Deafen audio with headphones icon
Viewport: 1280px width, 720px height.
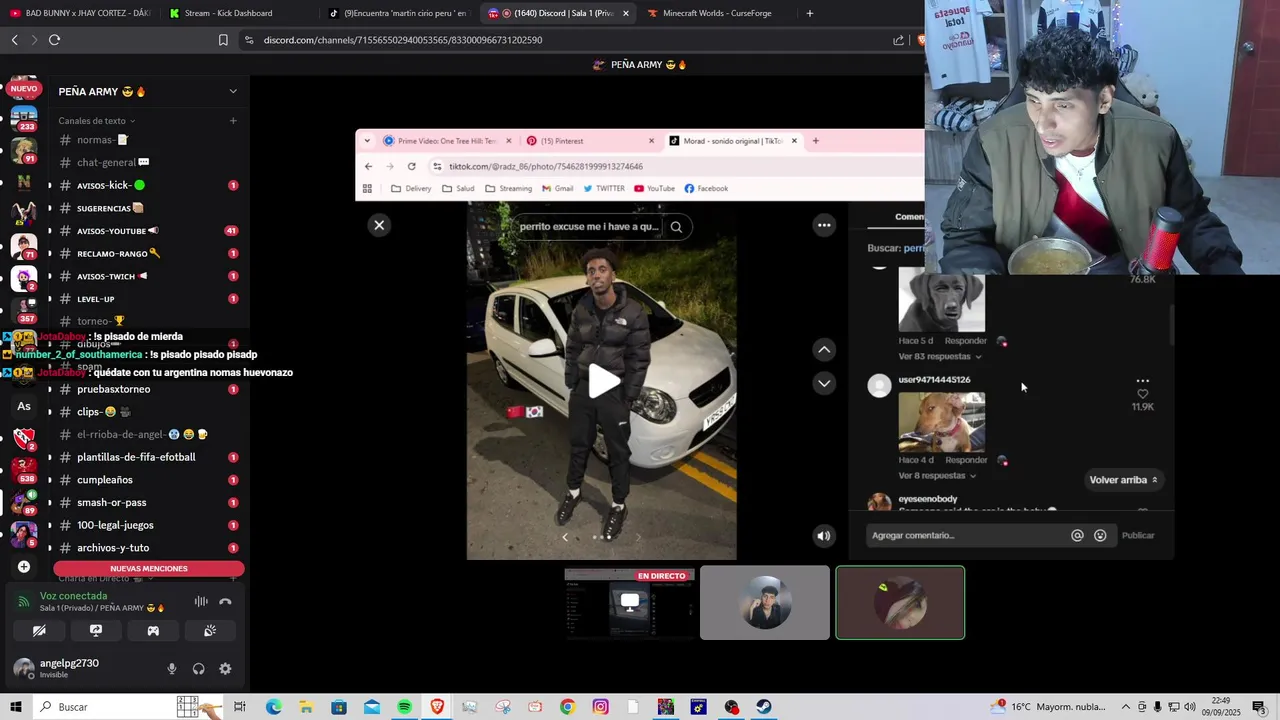point(198,669)
